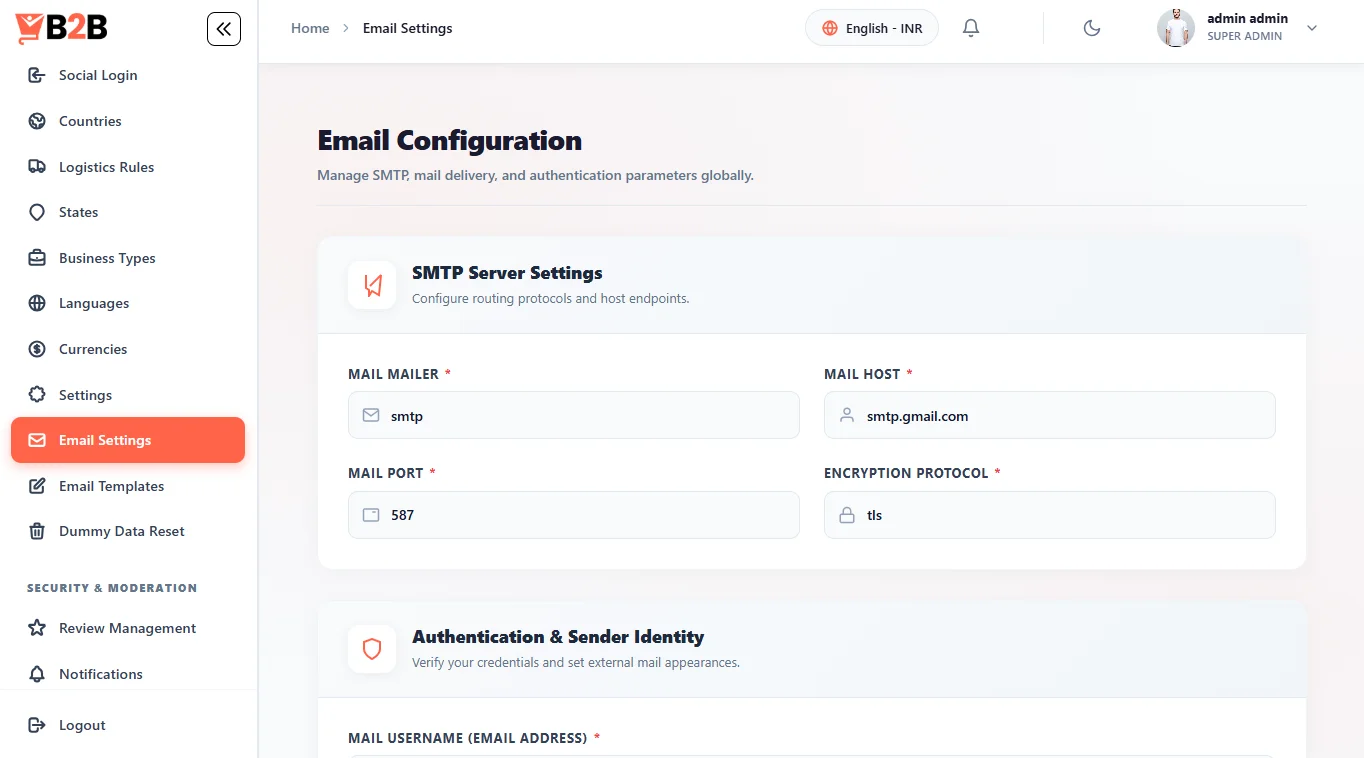Image resolution: width=1364 pixels, height=758 pixels.
Task: Click the Authentication & Sender Identity heading
Action: 558,637
